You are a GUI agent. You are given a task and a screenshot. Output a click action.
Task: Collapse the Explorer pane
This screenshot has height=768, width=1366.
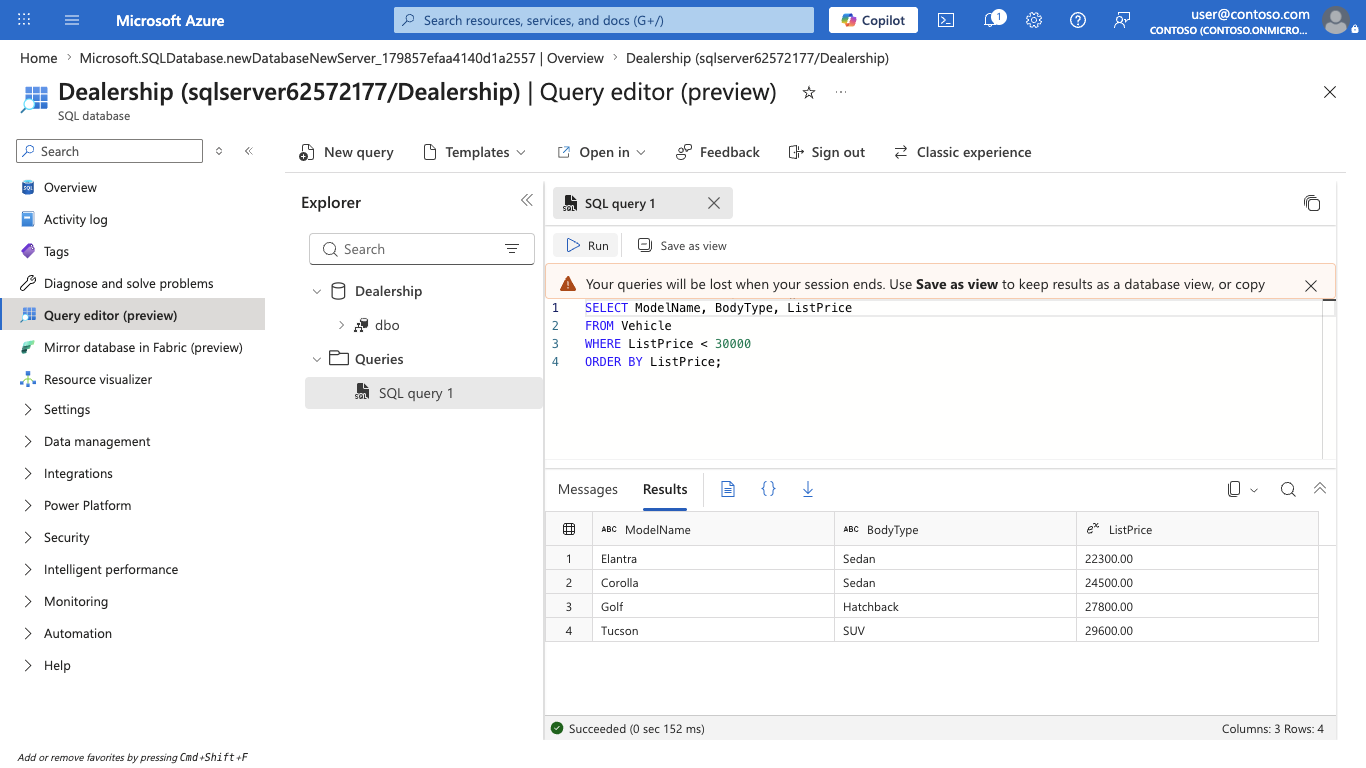pos(527,201)
